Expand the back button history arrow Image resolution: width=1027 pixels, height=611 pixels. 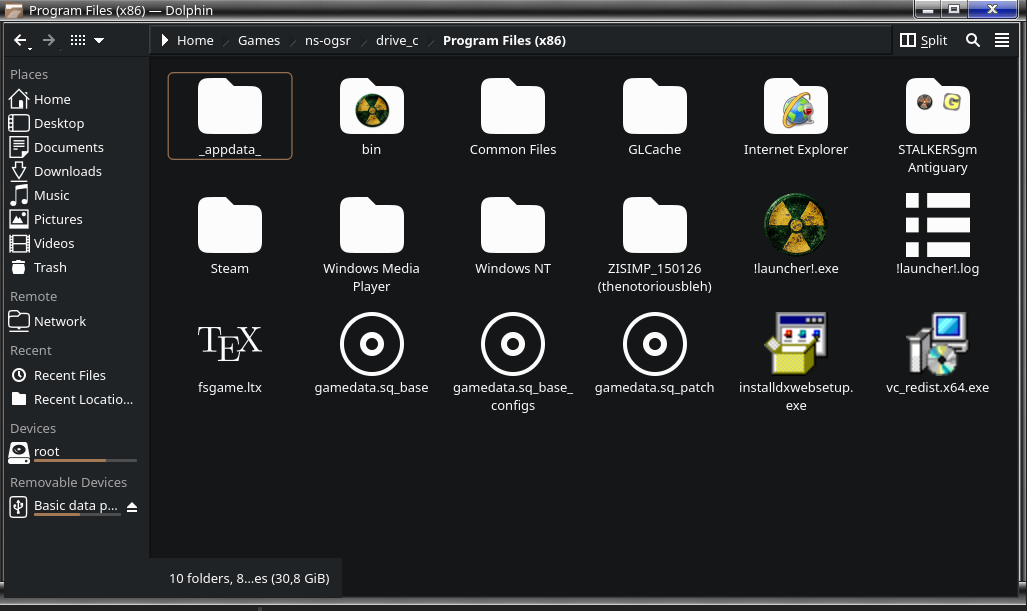(x=31, y=47)
